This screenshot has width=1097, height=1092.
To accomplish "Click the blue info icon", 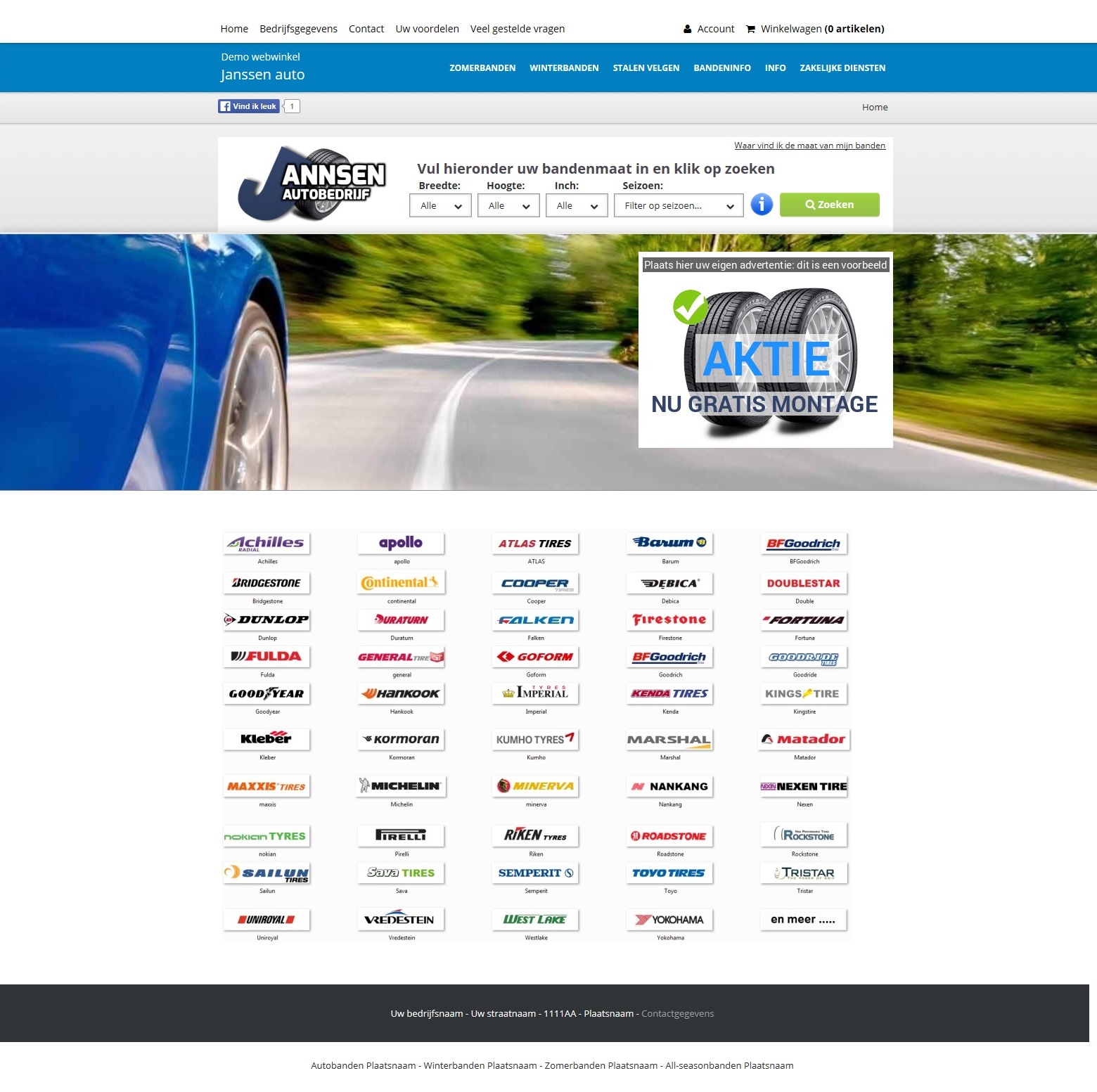I will pyautogui.click(x=762, y=205).
